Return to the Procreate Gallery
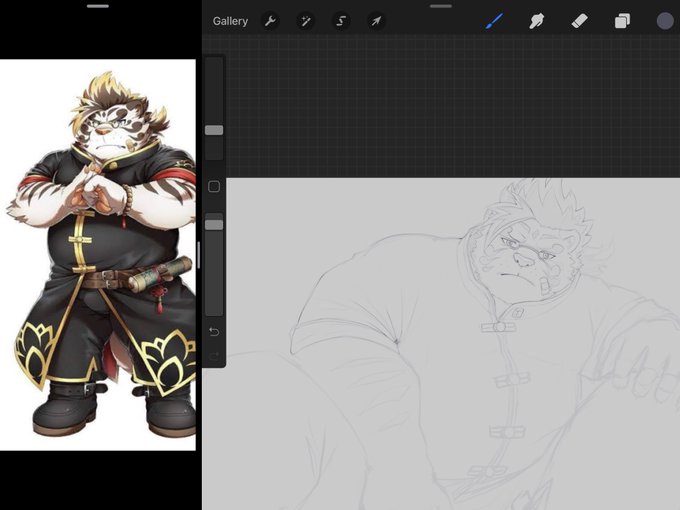The width and height of the screenshot is (680, 510). pyautogui.click(x=230, y=21)
